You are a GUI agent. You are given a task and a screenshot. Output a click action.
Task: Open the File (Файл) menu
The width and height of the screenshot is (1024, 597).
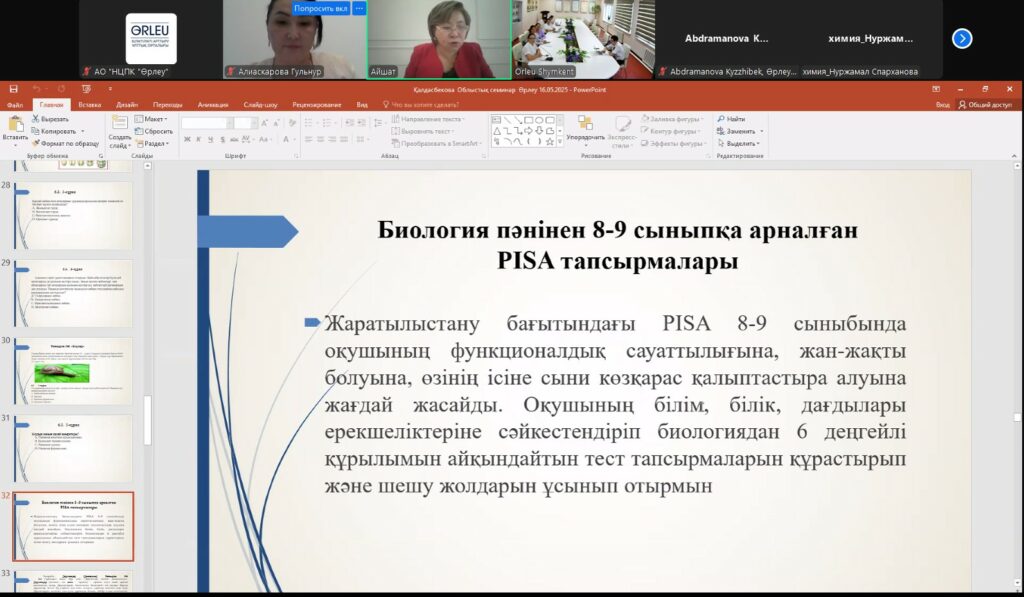[x=15, y=104]
